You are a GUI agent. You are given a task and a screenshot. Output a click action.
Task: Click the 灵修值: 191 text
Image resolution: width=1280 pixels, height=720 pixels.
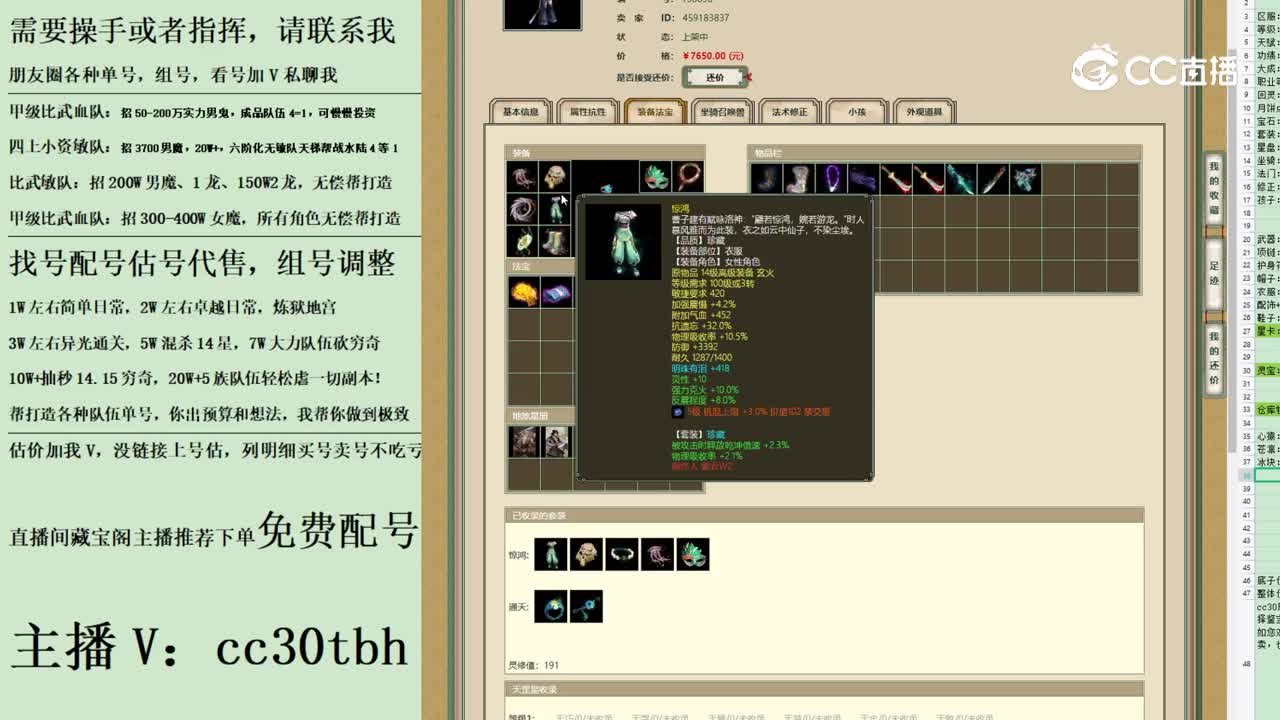(x=534, y=665)
